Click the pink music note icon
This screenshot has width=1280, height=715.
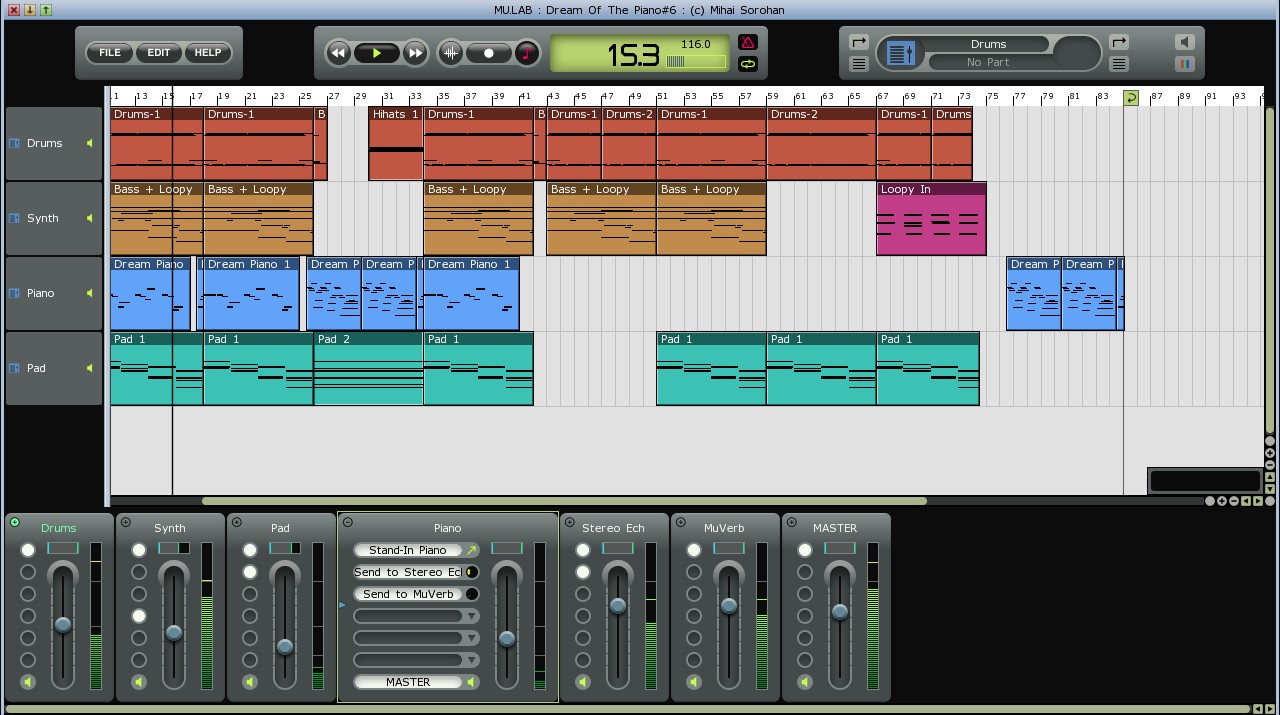[x=527, y=53]
